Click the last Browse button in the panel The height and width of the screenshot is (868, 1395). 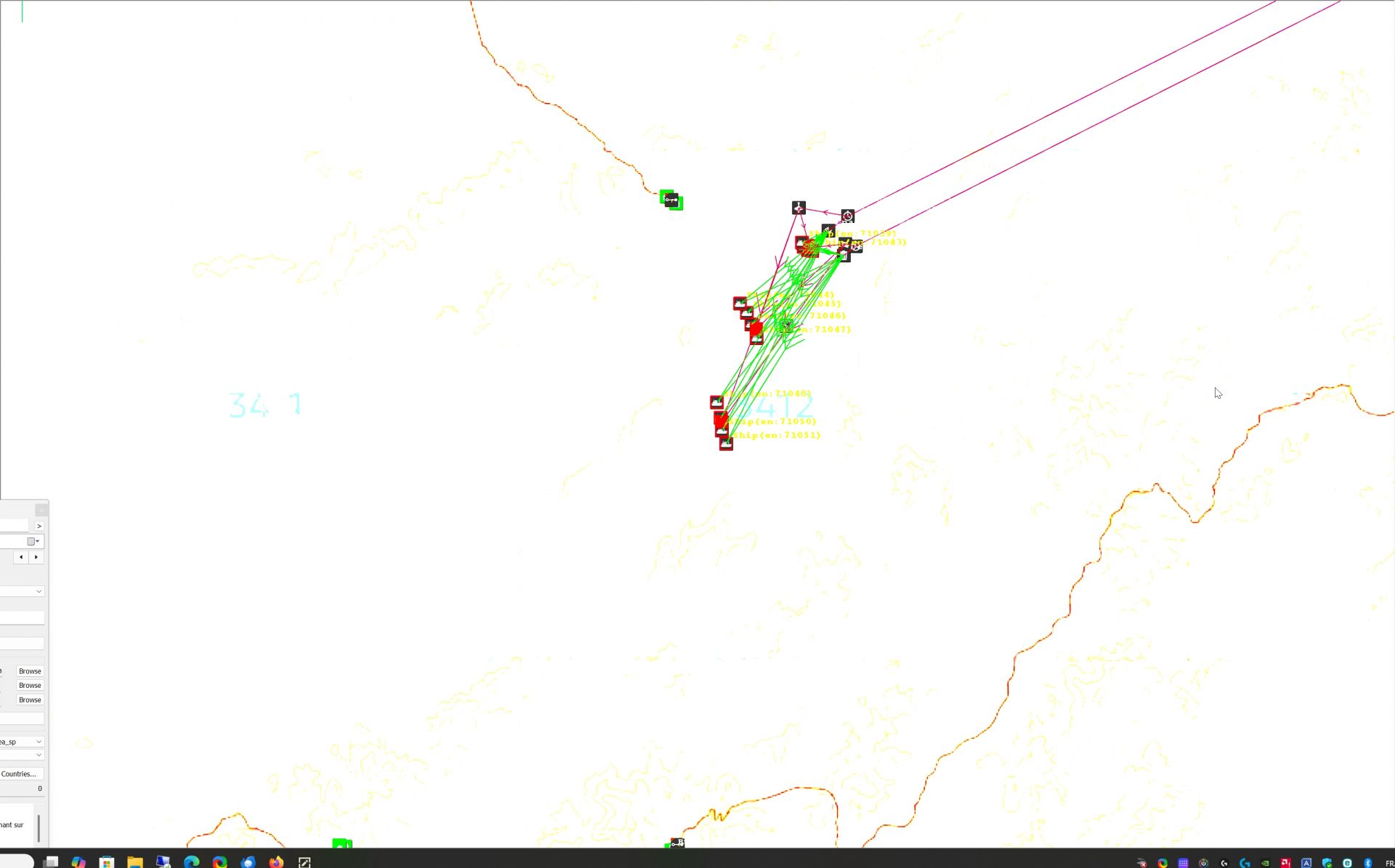[x=30, y=700]
